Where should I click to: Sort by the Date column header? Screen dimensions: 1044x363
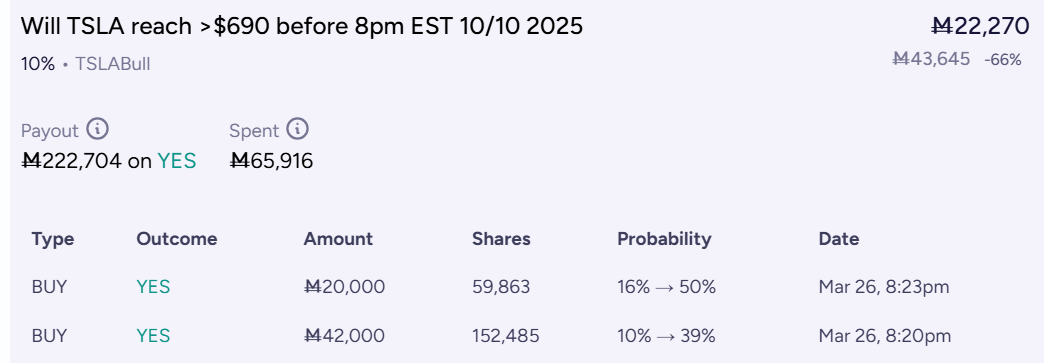pos(839,238)
